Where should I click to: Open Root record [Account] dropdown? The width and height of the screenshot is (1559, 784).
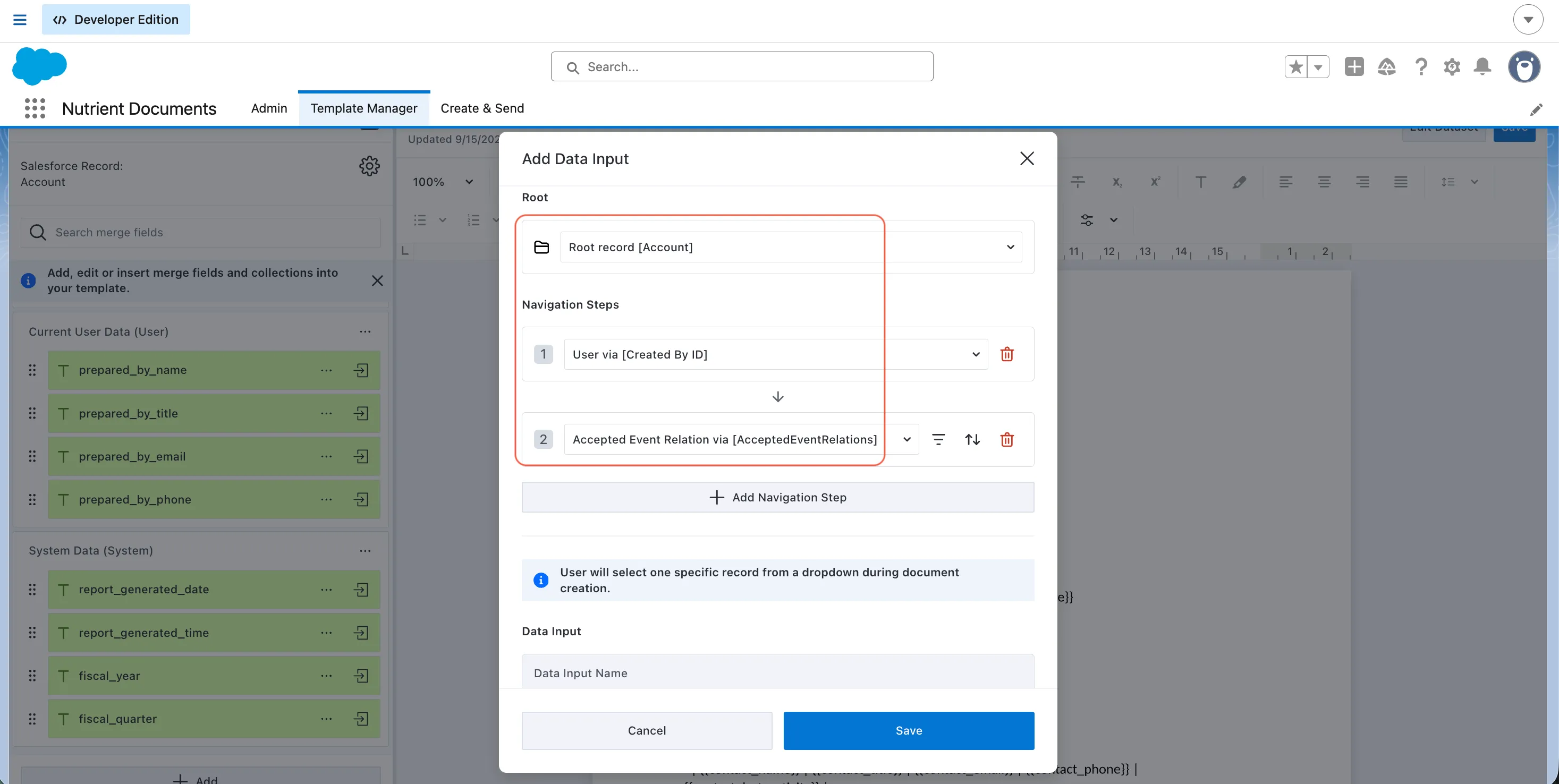(791, 247)
